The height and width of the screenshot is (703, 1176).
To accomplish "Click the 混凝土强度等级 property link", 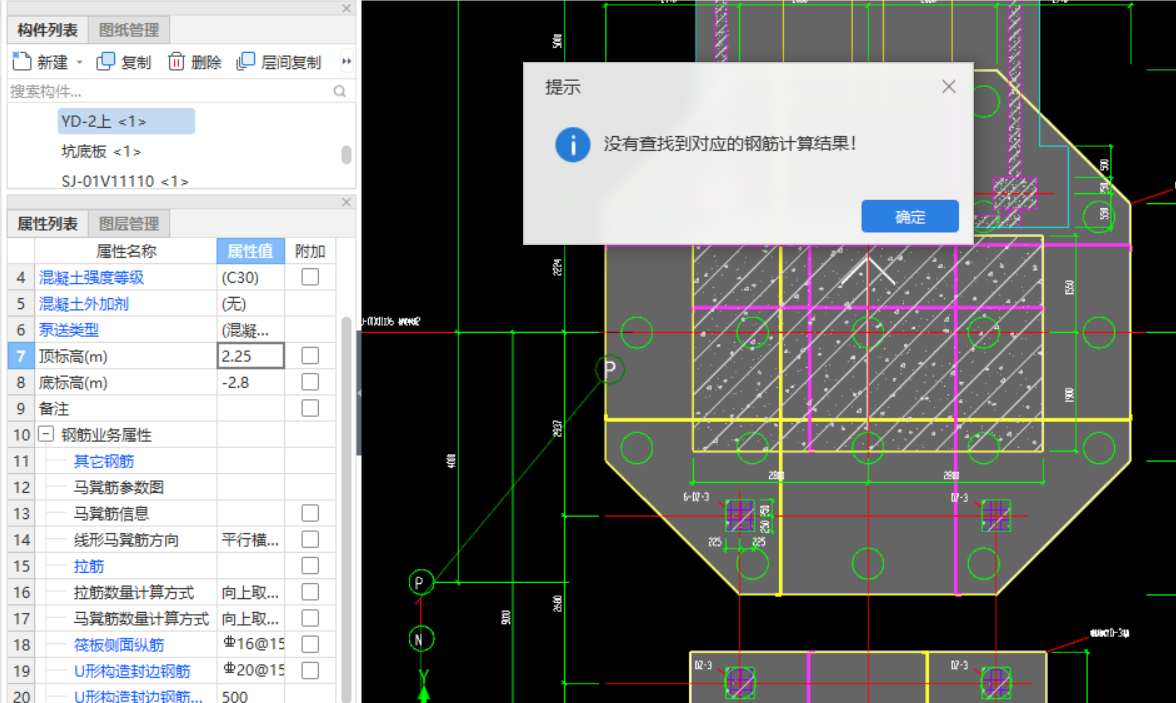I will 92,278.
